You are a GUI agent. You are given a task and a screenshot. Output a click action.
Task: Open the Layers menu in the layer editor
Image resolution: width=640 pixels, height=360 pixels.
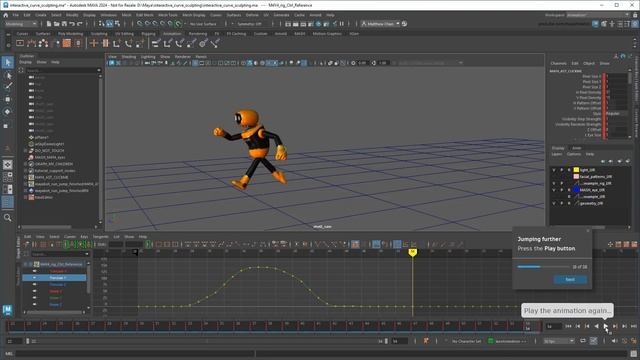click(x=557, y=154)
